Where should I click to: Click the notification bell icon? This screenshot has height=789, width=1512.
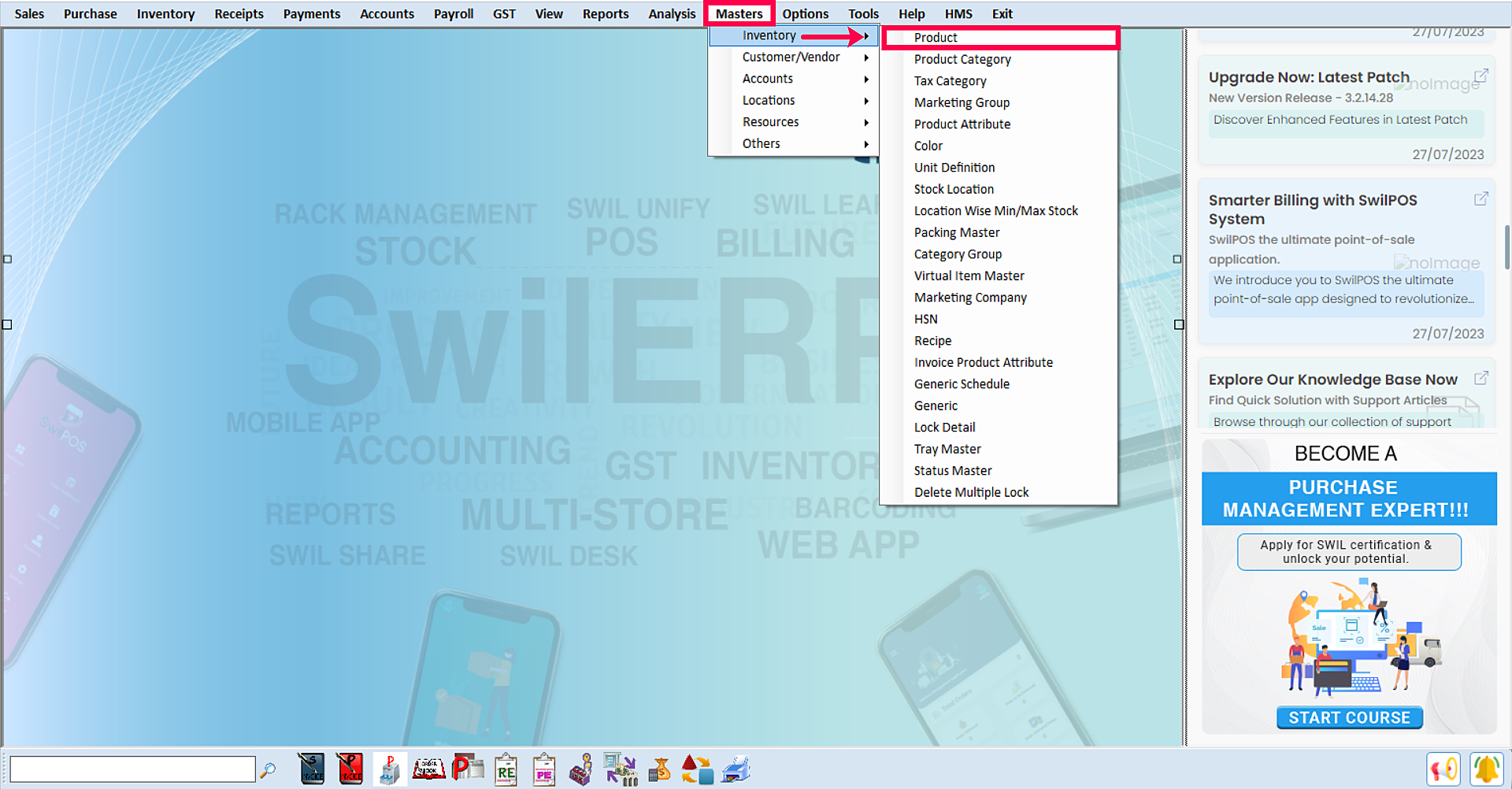pyautogui.click(x=1487, y=769)
